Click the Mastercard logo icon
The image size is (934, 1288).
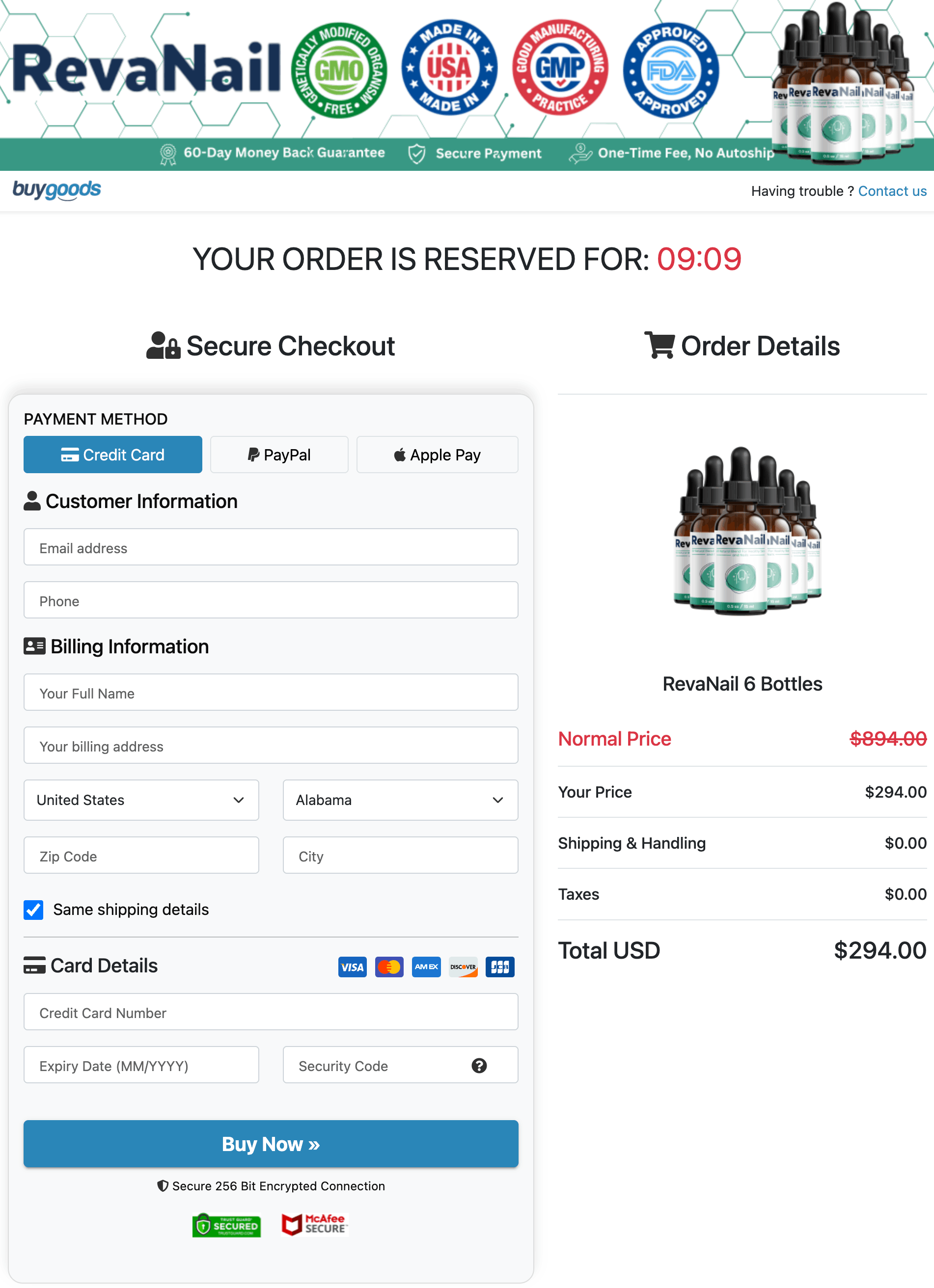(x=389, y=966)
